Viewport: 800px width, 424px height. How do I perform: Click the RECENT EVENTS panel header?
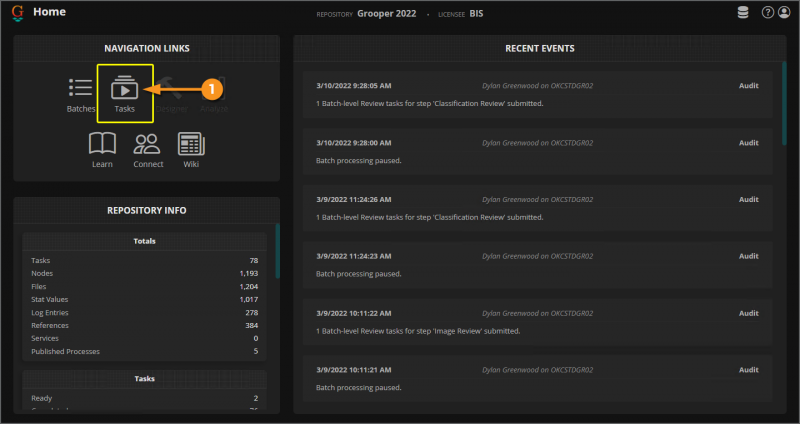pos(540,48)
